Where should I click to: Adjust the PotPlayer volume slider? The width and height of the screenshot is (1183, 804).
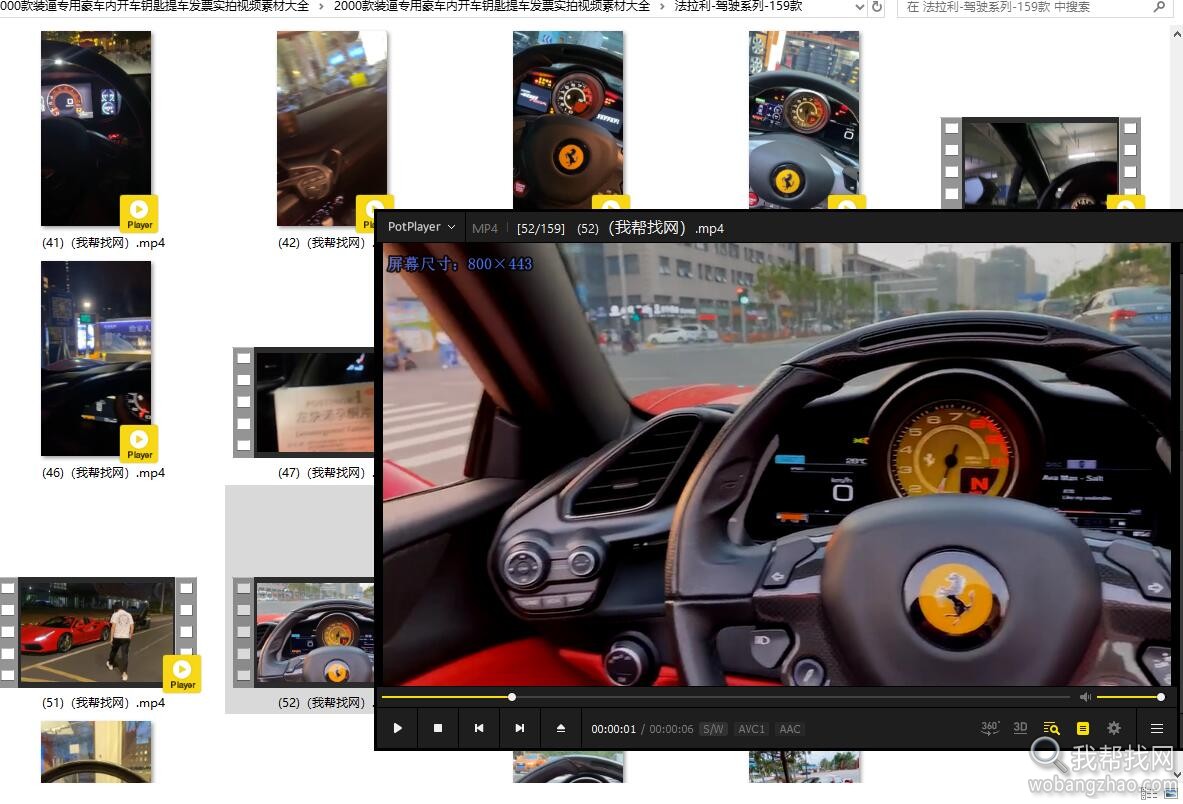point(1129,697)
